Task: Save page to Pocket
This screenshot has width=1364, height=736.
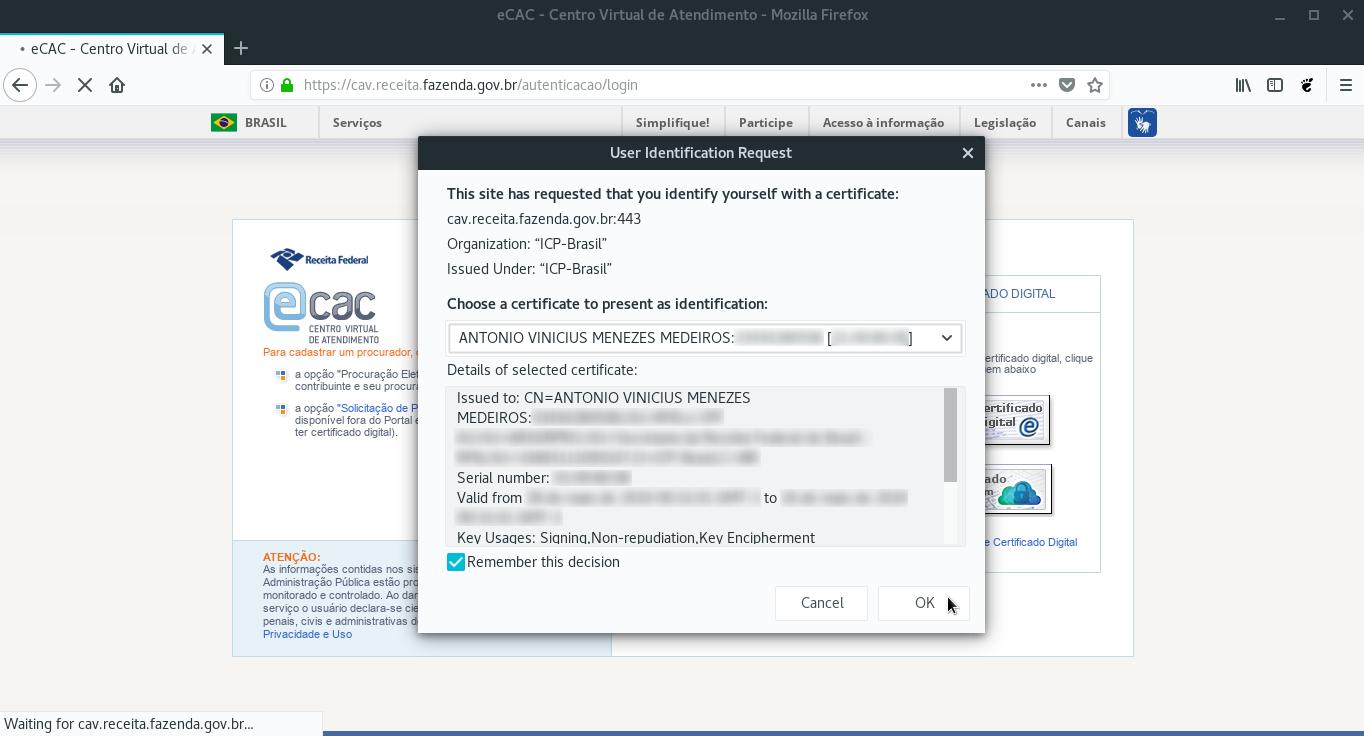Action: [1067, 85]
